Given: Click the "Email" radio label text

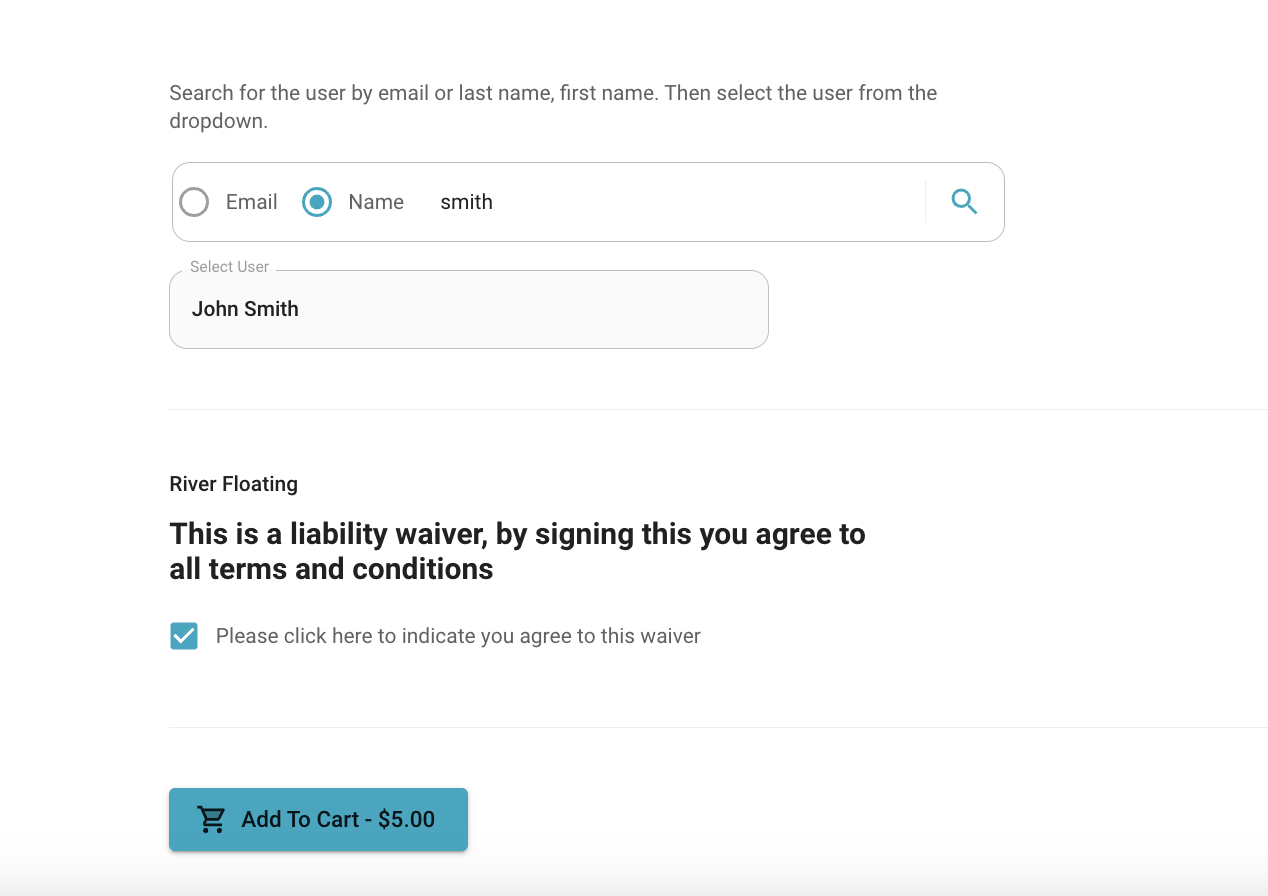Looking at the screenshot, I should 251,202.
